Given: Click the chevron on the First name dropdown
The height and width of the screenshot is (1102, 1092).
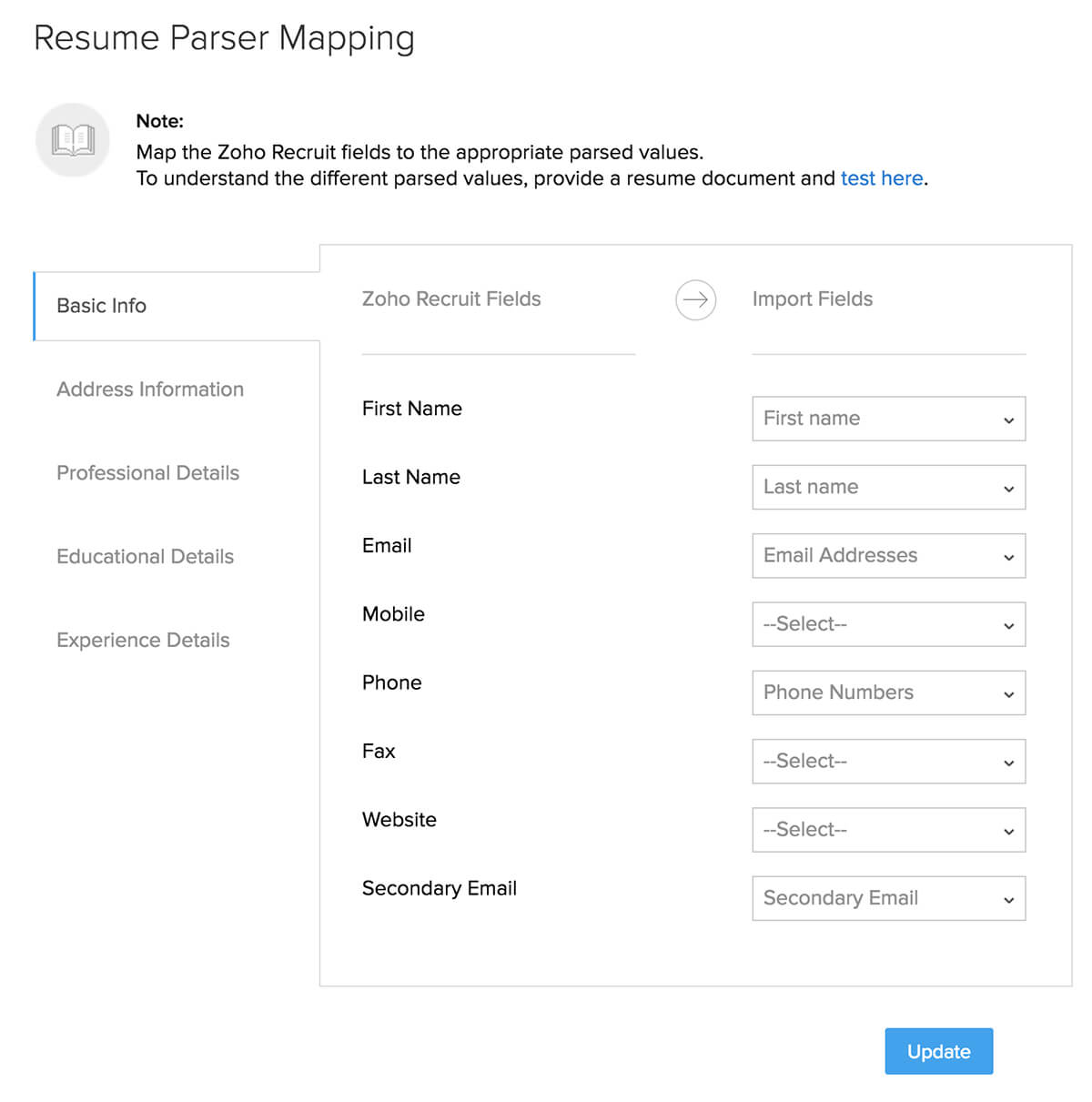Looking at the screenshot, I should tap(1007, 420).
